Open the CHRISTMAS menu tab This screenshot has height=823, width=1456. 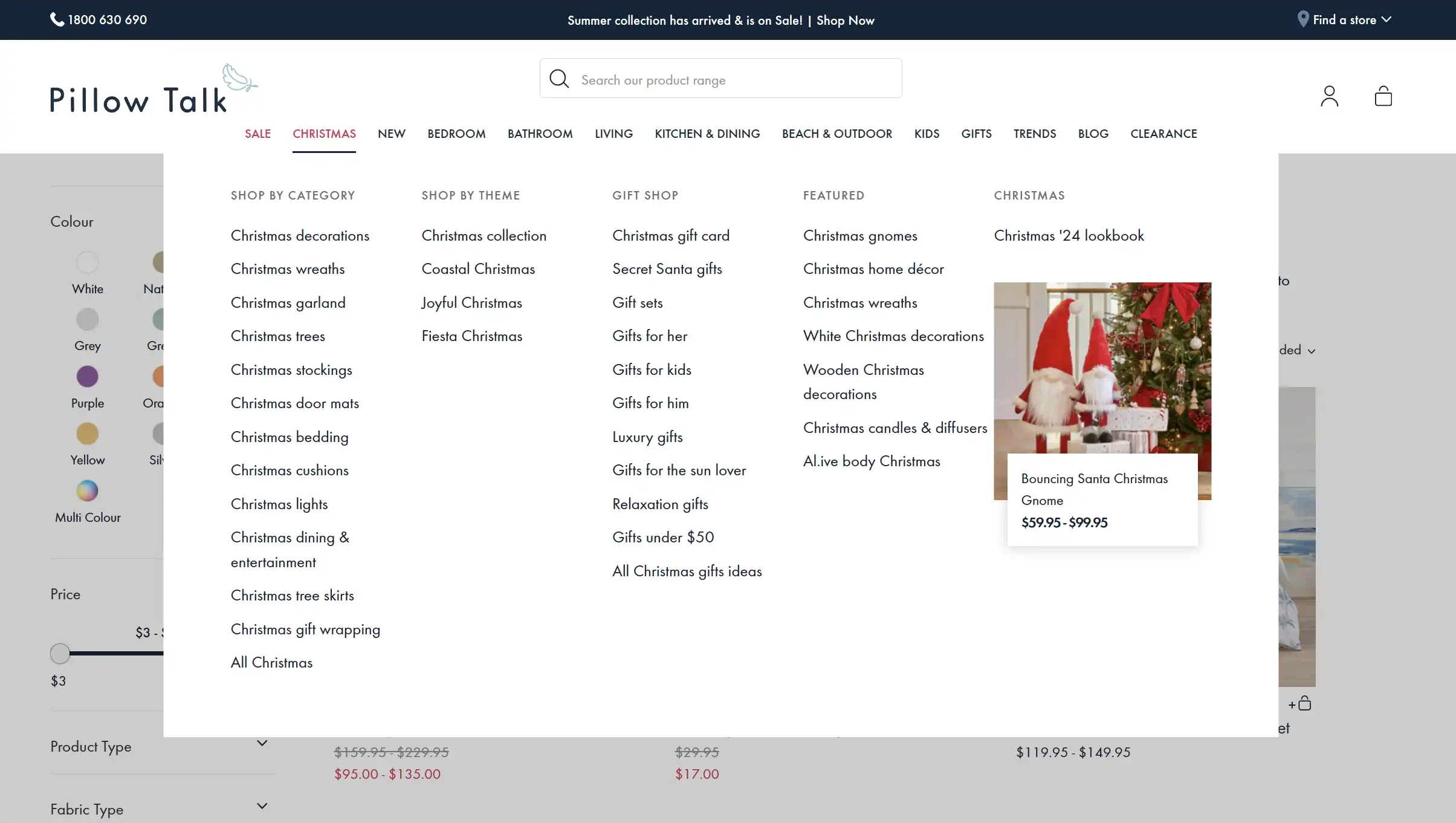point(324,134)
